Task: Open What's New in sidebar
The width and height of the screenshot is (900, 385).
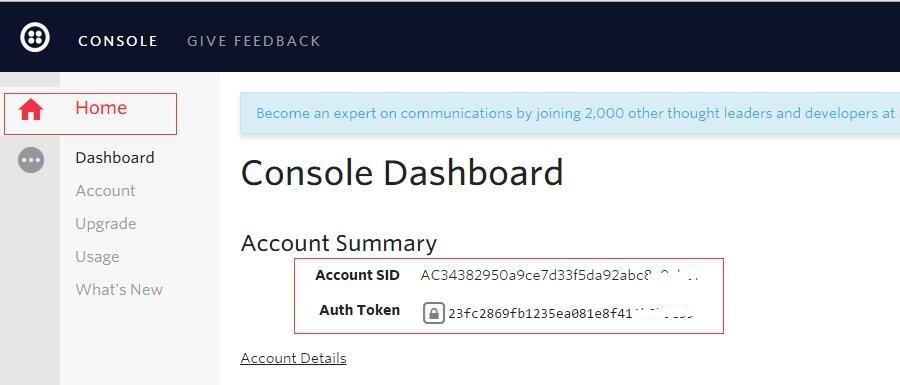Action: [x=119, y=289]
